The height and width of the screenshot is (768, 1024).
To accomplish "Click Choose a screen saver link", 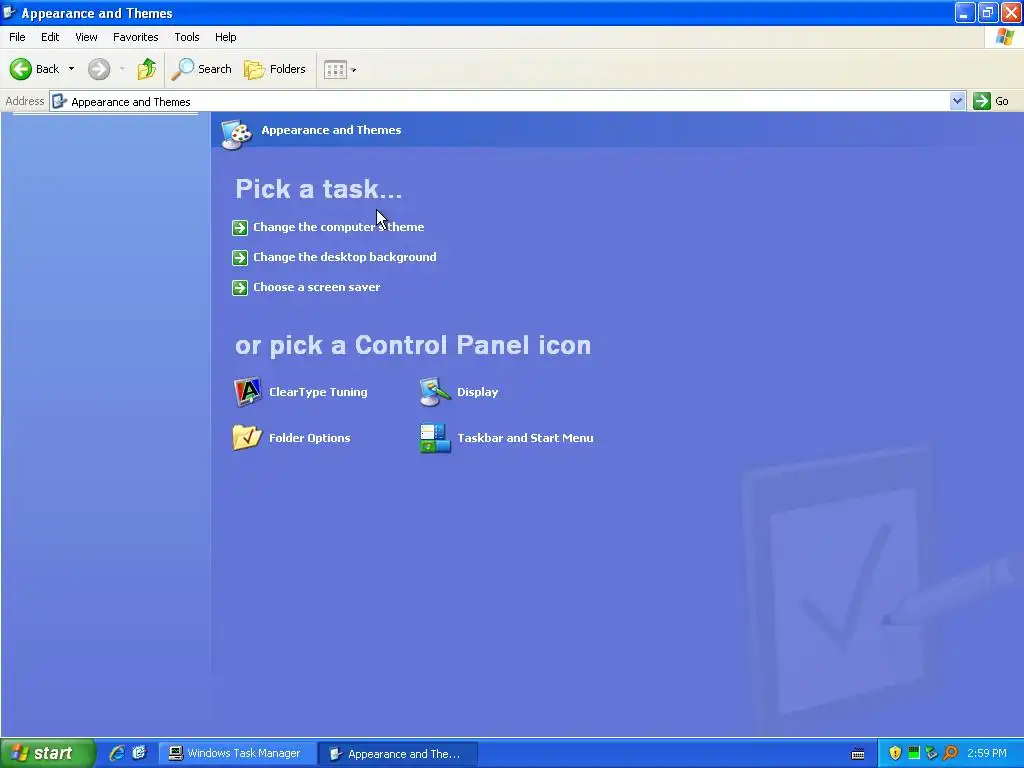I will pos(317,287).
